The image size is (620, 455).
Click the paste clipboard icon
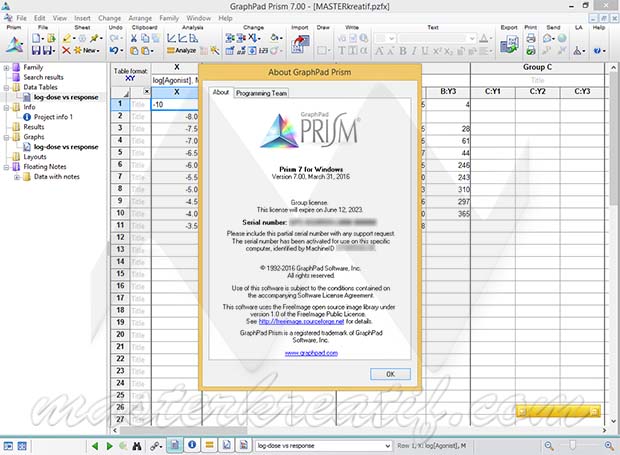click(x=134, y=50)
